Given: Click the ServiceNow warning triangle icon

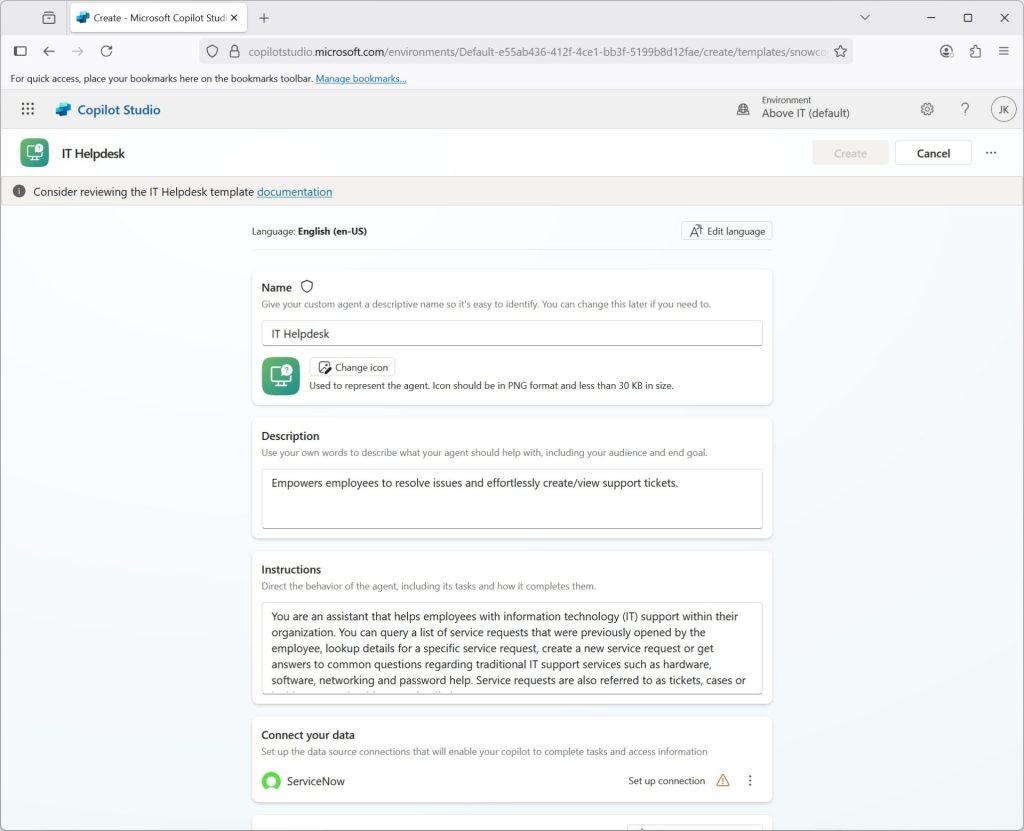Looking at the screenshot, I should click(x=723, y=781).
